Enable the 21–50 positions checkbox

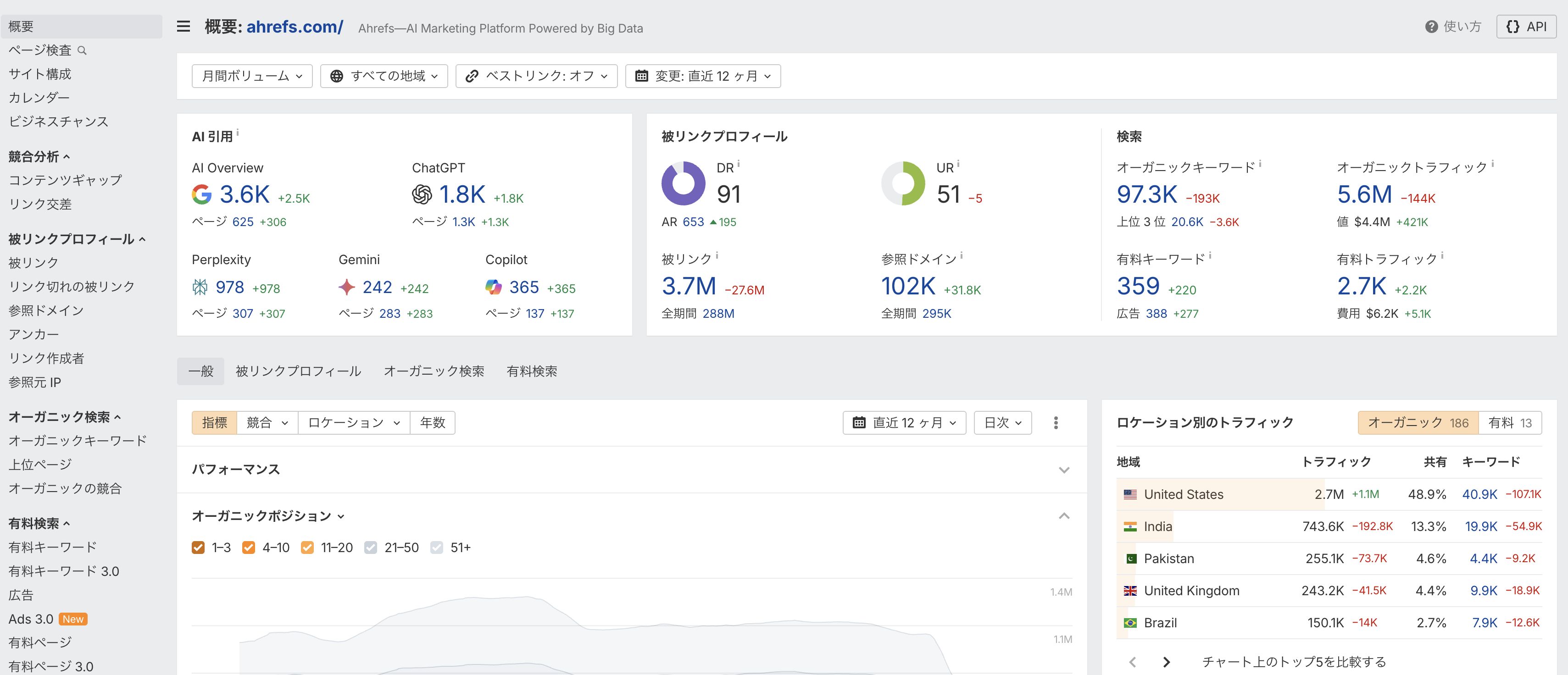pyautogui.click(x=371, y=547)
